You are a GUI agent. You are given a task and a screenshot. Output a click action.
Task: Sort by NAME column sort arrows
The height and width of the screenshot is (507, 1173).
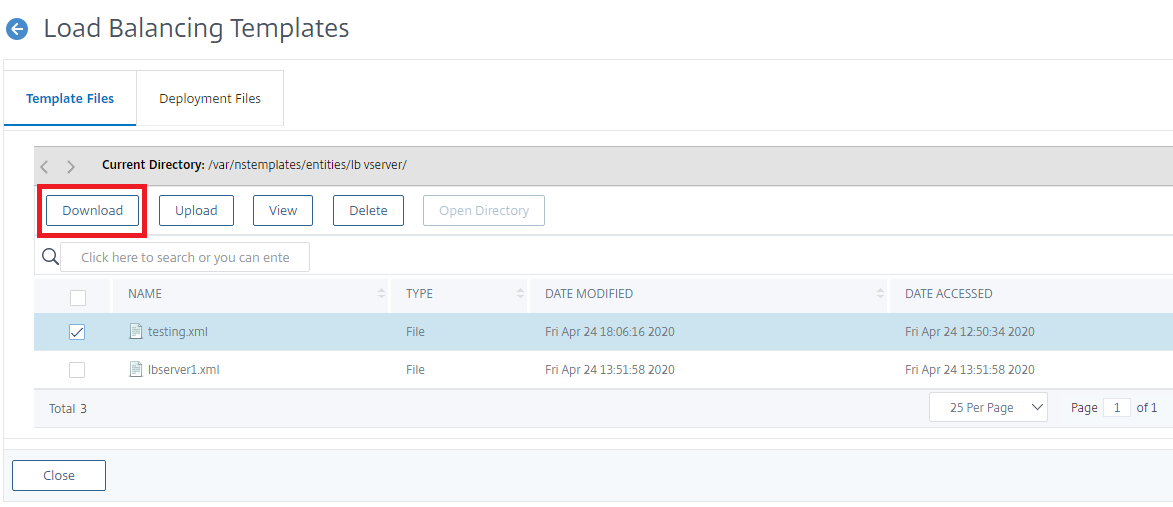coord(382,294)
